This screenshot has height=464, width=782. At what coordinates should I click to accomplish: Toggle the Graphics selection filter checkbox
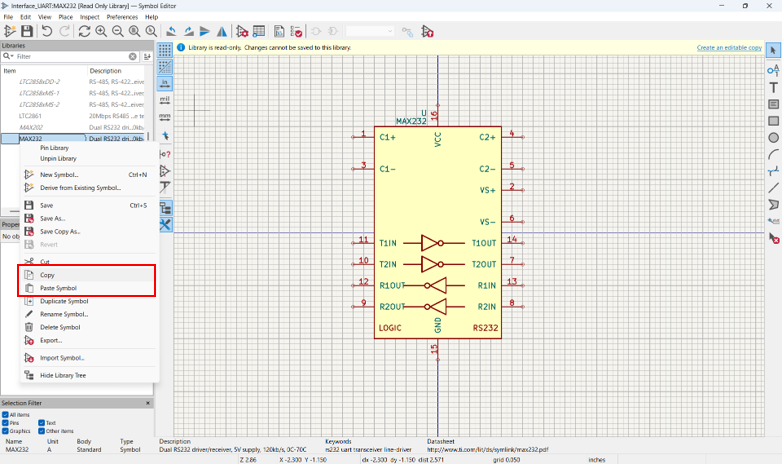click(x=5, y=431)
